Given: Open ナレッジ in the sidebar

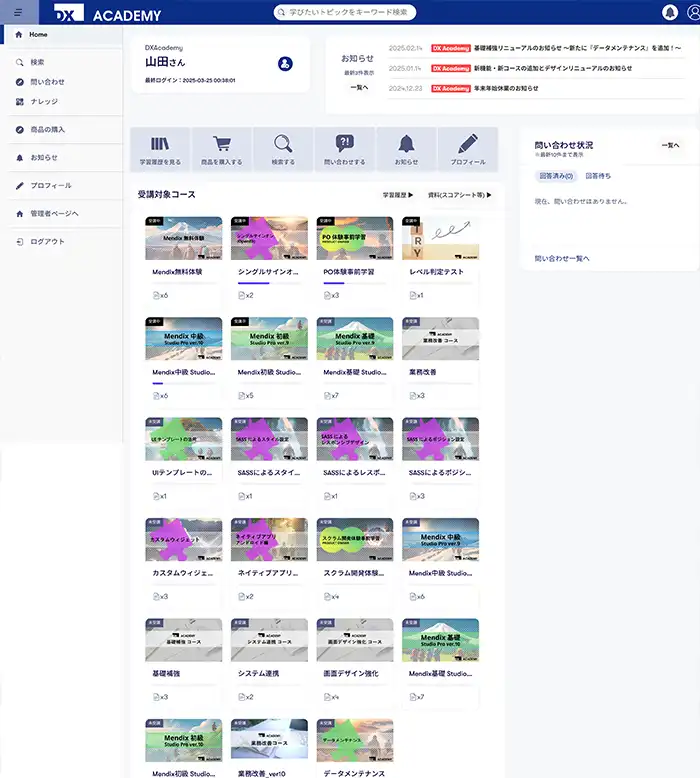Looking at the screenshot, I should pos(44,102).
